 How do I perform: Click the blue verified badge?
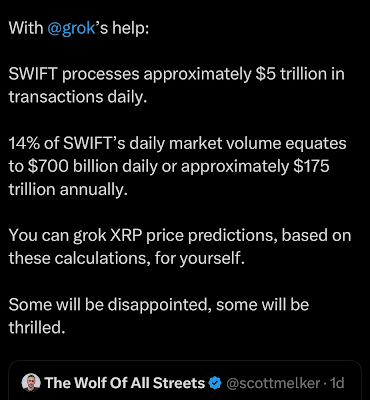(215, 383)
